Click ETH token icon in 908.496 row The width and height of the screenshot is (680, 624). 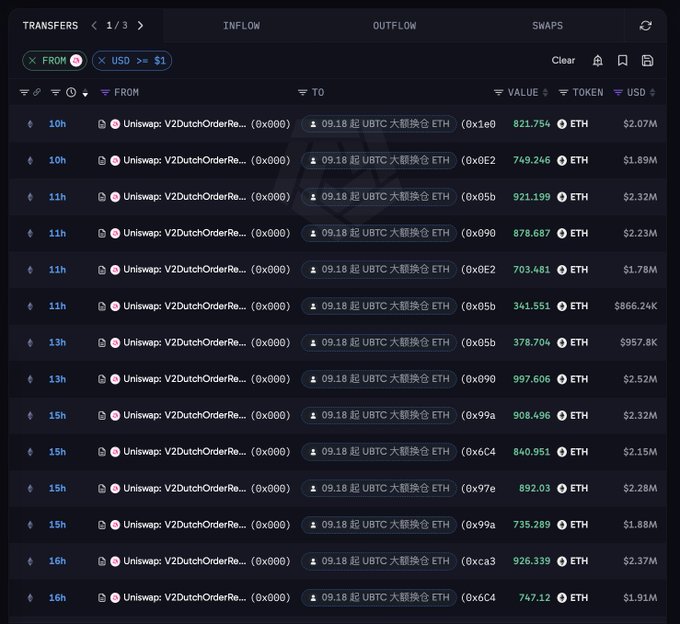[x=562, y=415]
